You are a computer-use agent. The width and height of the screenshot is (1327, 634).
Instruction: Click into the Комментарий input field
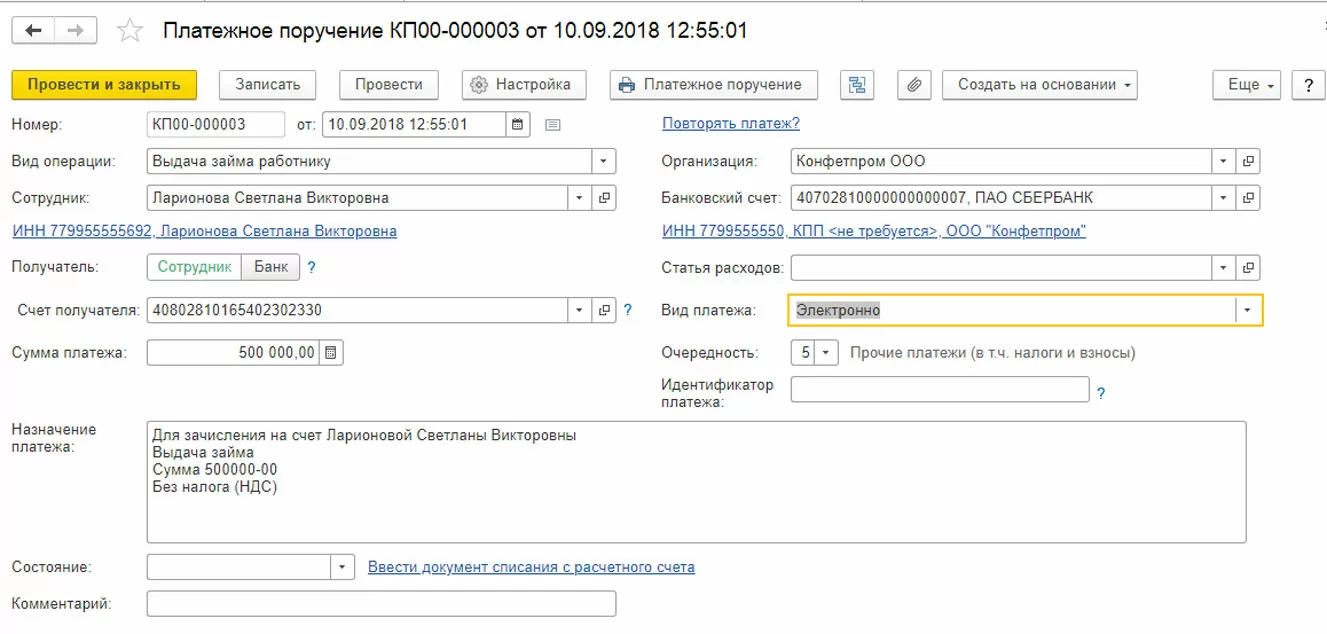click(381, 604)
